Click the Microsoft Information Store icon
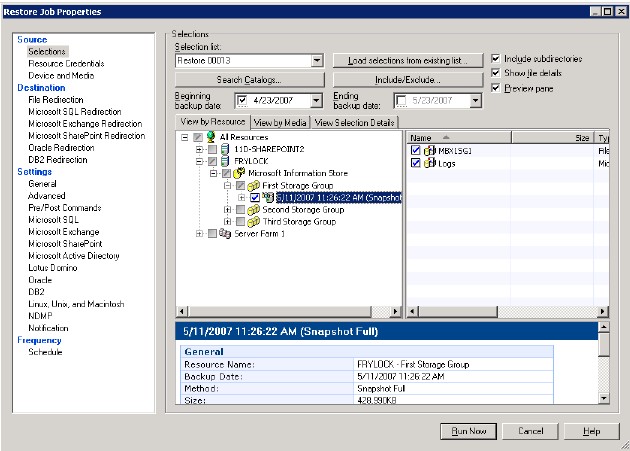Viewport: 630px width, 451px height. (239, 173)
